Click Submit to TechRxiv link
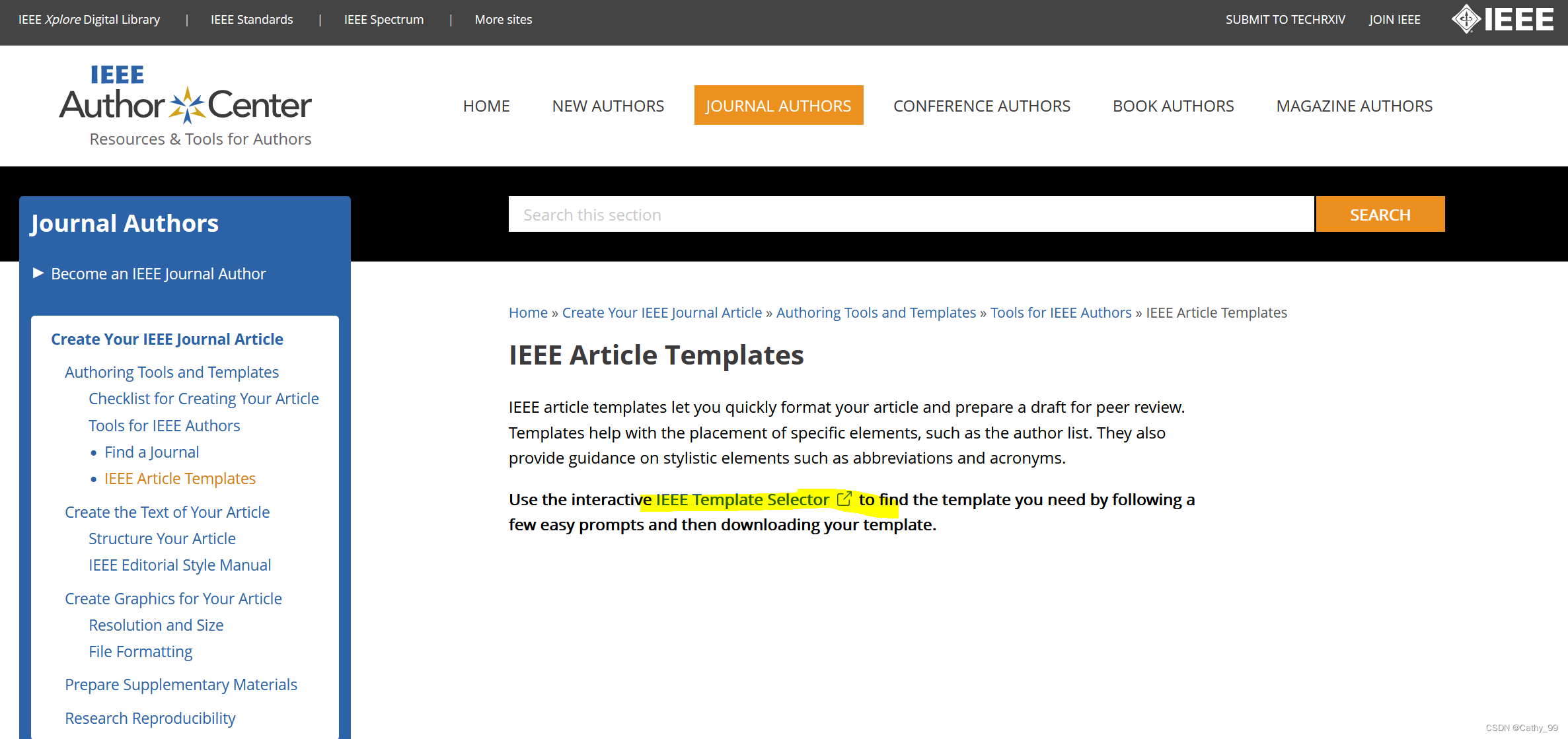Image resolution: width=1568 pixels, height=739 pixels. tap(1285, 20)
